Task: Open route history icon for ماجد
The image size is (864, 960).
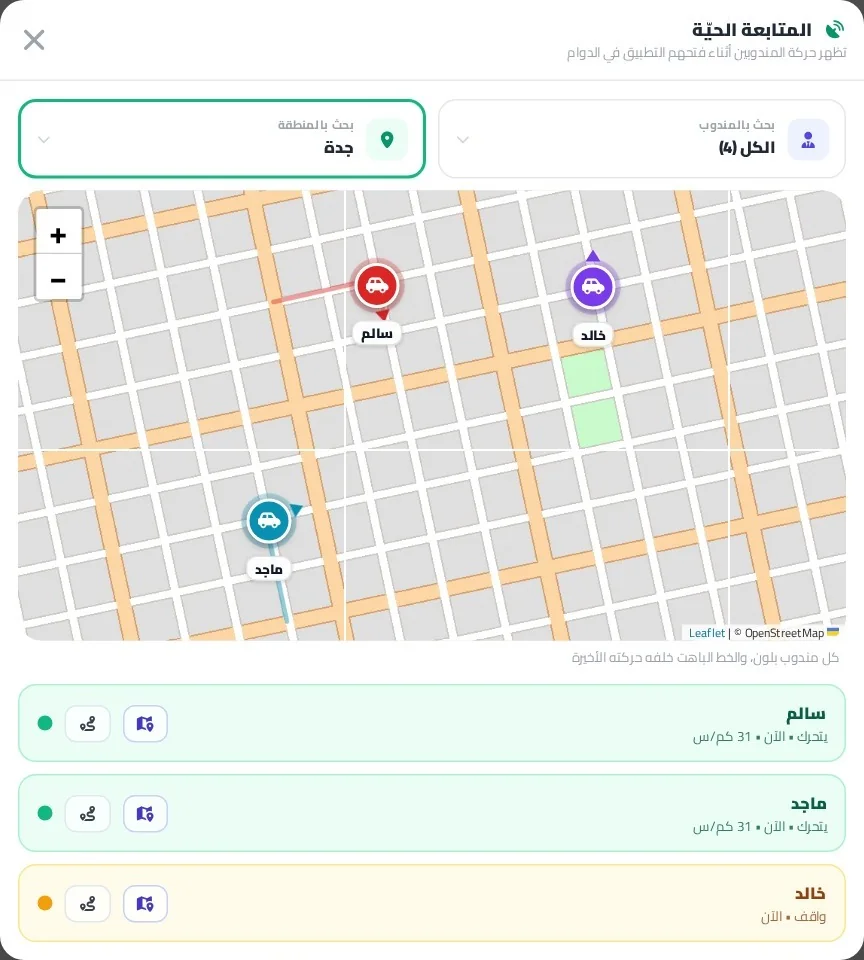Action: click(88, 814)
